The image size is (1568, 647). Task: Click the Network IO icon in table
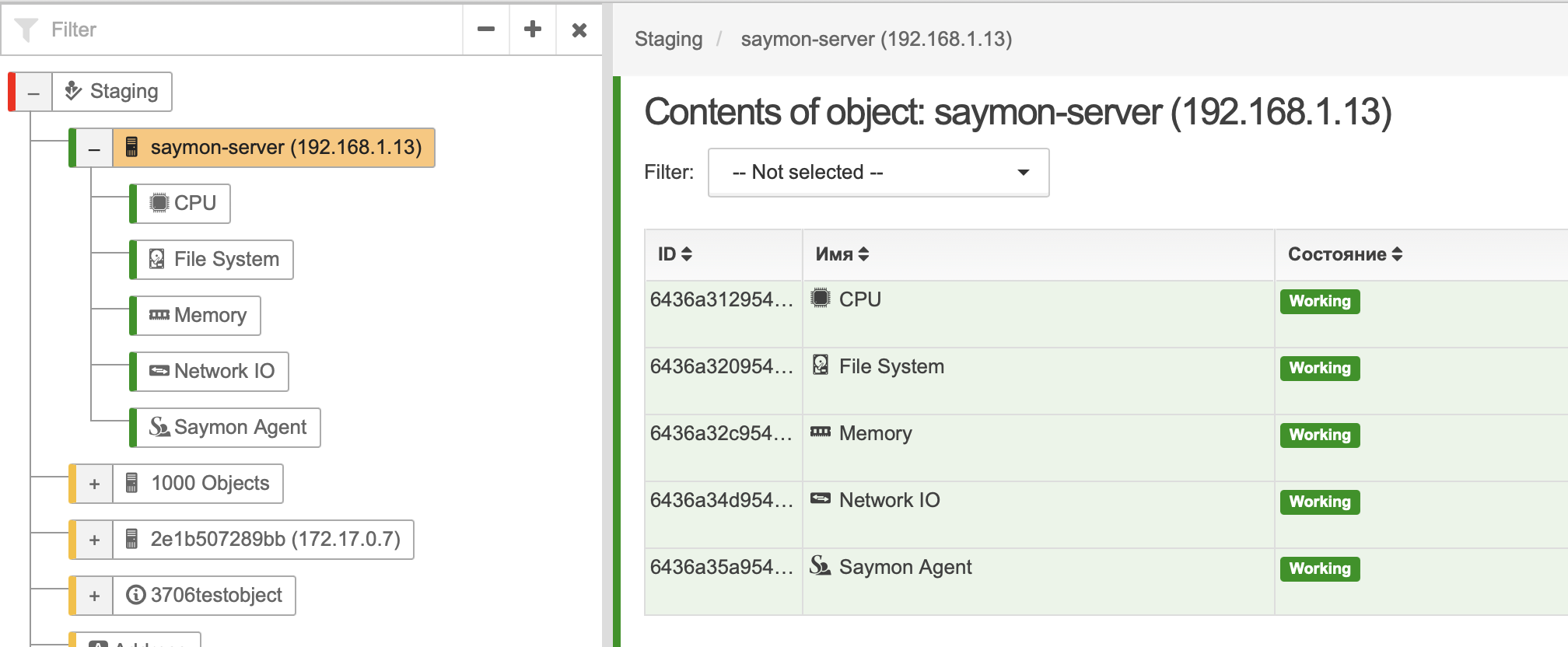coord(821,498)
